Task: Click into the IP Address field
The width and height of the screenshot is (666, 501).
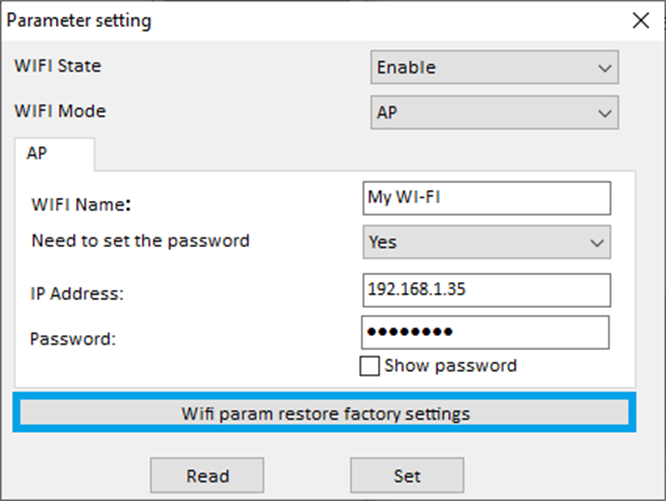Action: coord(486,290)
